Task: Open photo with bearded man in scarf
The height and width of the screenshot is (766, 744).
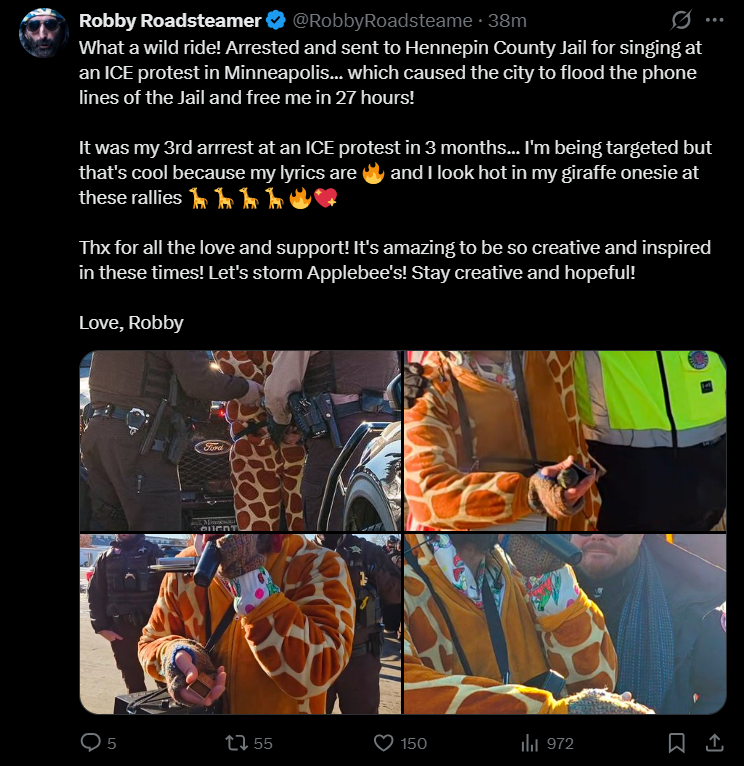Action: click(565, 624)
